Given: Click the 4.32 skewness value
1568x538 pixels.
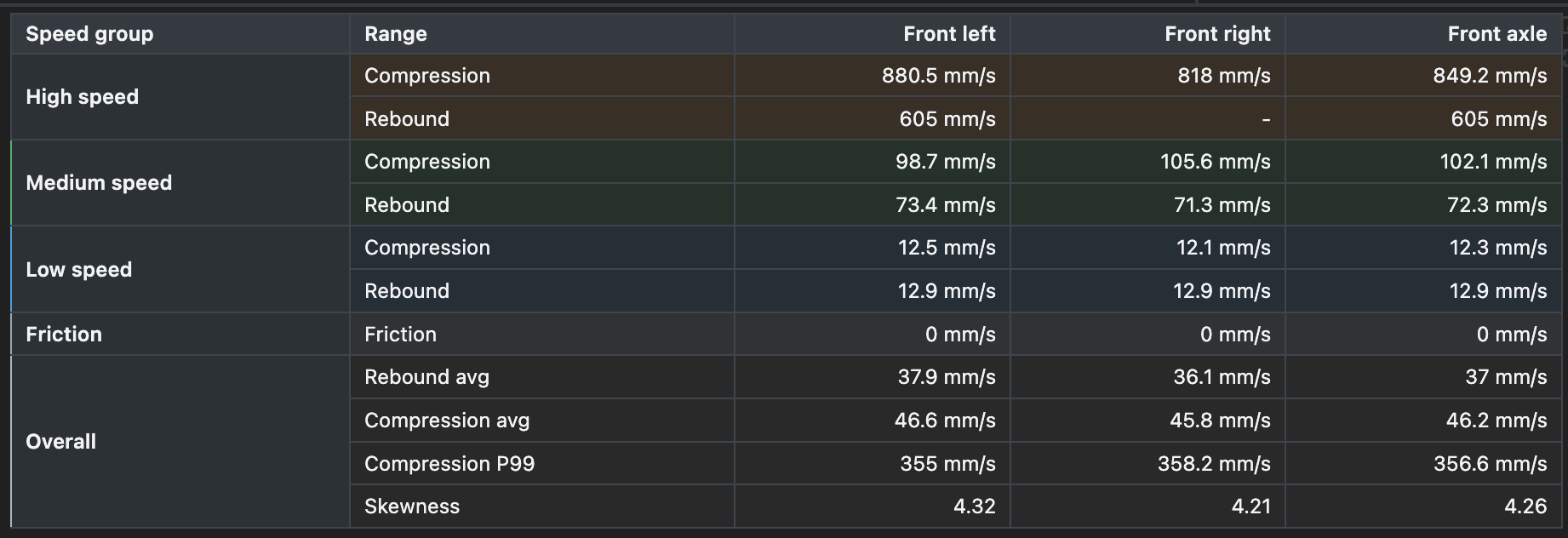Looking at the screenshot, I should click(x=974, y=507).
